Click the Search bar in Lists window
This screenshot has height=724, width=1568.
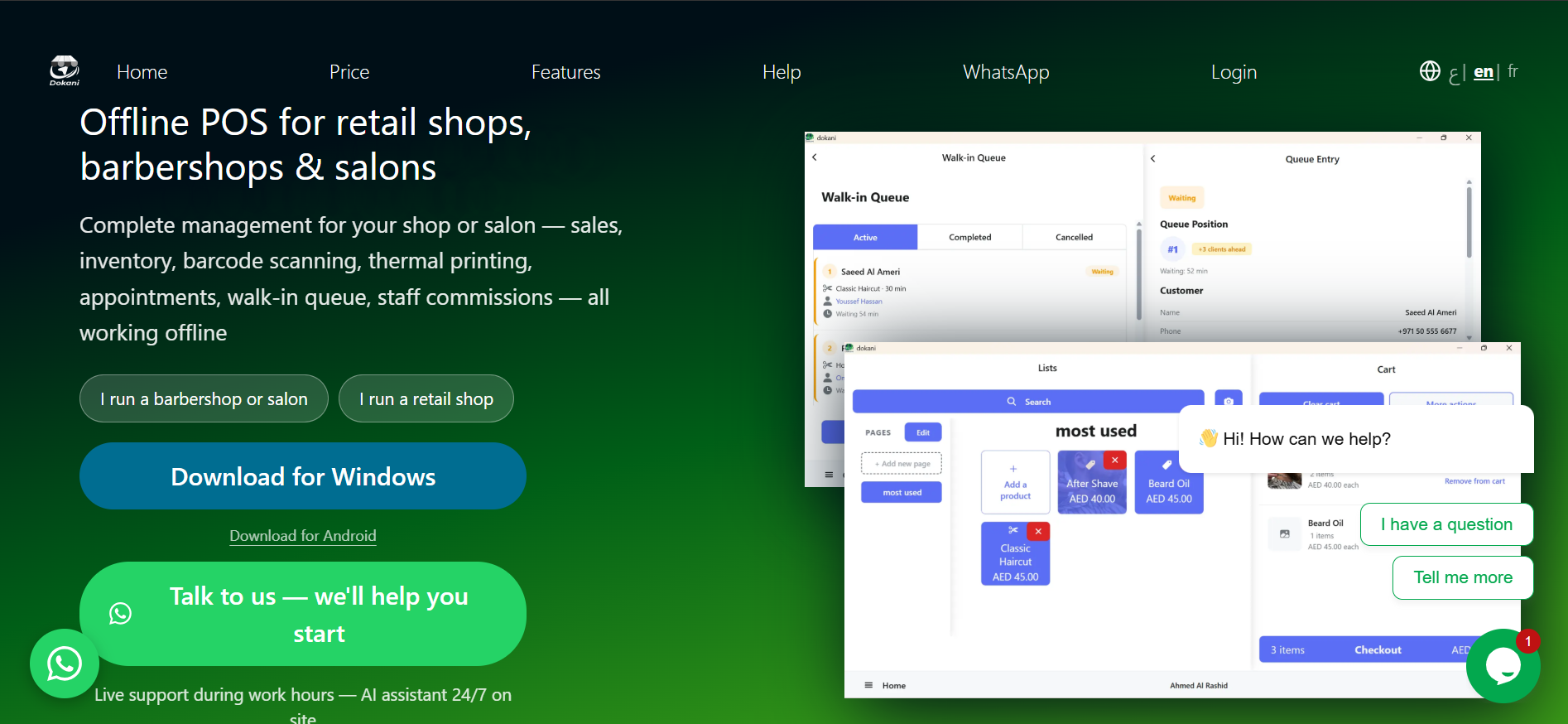[x=1028, y=401]
